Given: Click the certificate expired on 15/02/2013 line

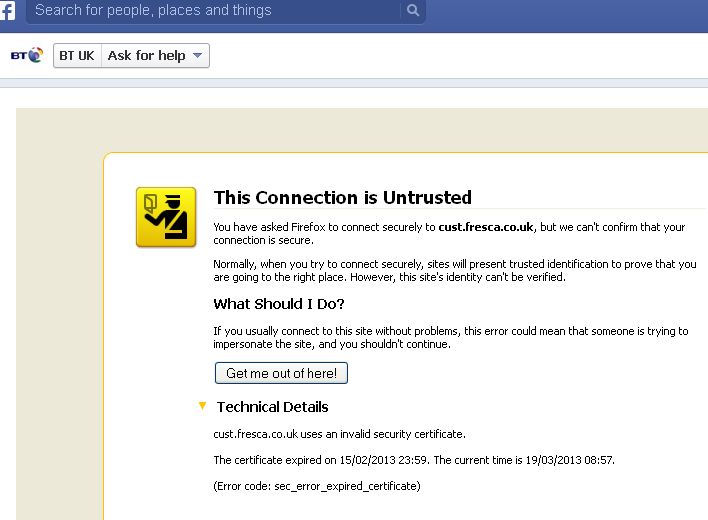Looking at the screenshot, I should tap(414, 460).
